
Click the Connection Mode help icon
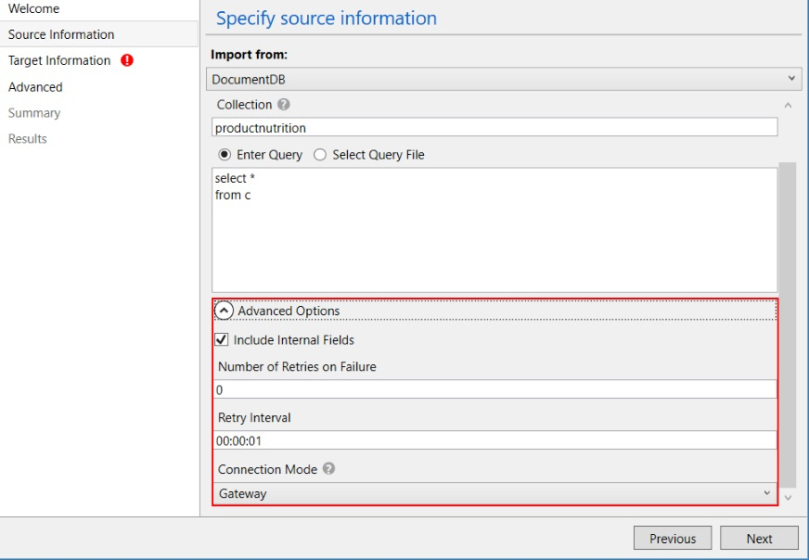(329, 469)
